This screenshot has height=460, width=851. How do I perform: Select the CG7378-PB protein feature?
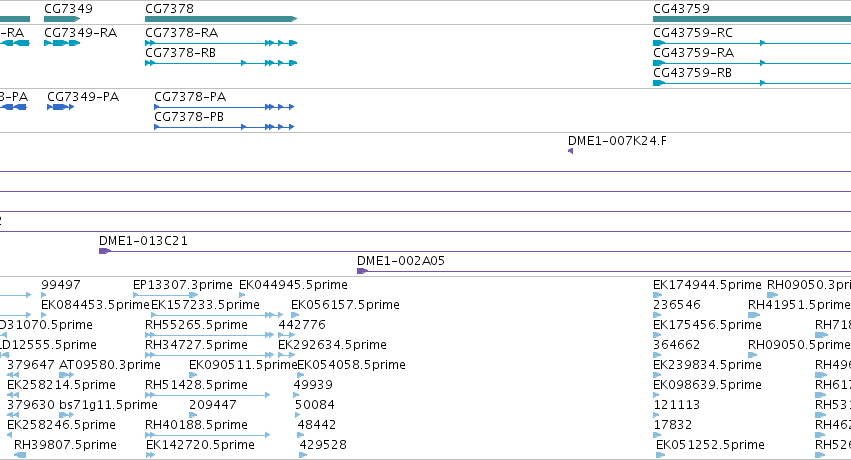[x=224, y=127]
